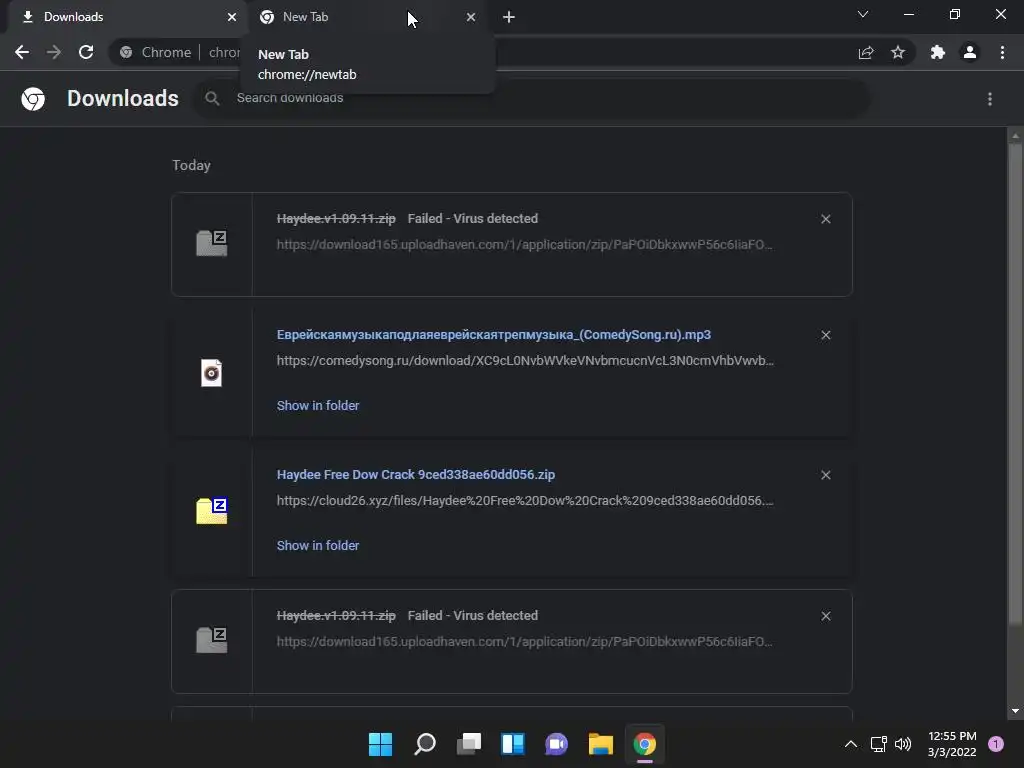This screenshot has width=1024, height=768.
Task: Click the downloads list scrollbar thumb
Action: click(1015, 384)
